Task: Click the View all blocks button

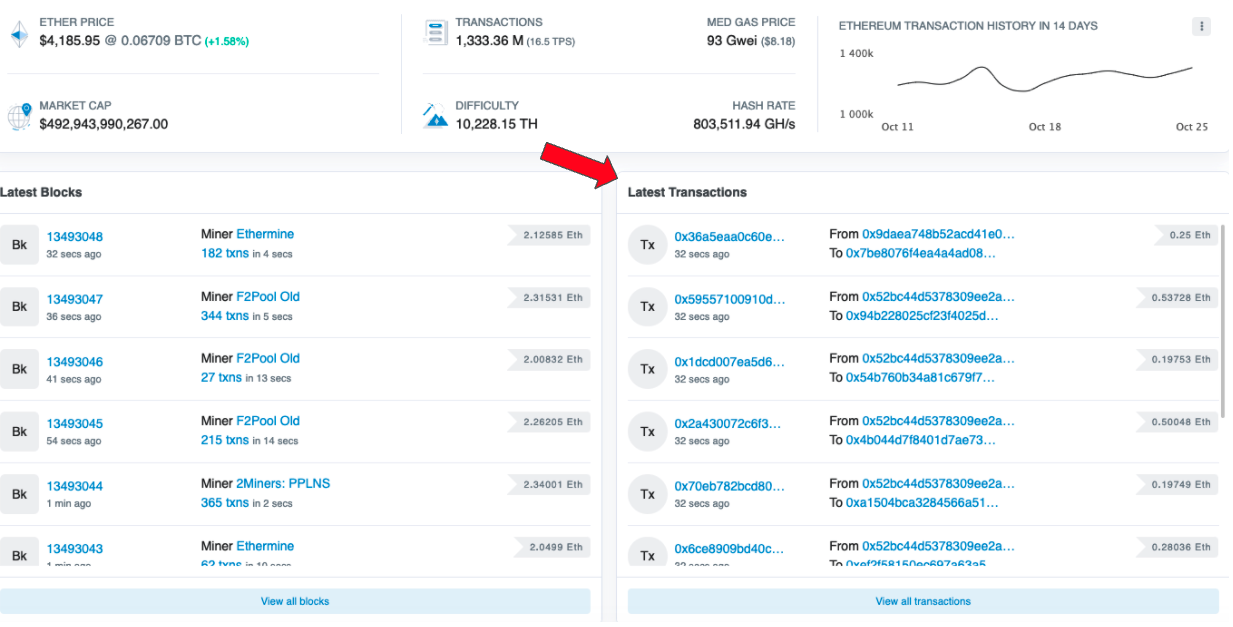Action: pos(295,601)
